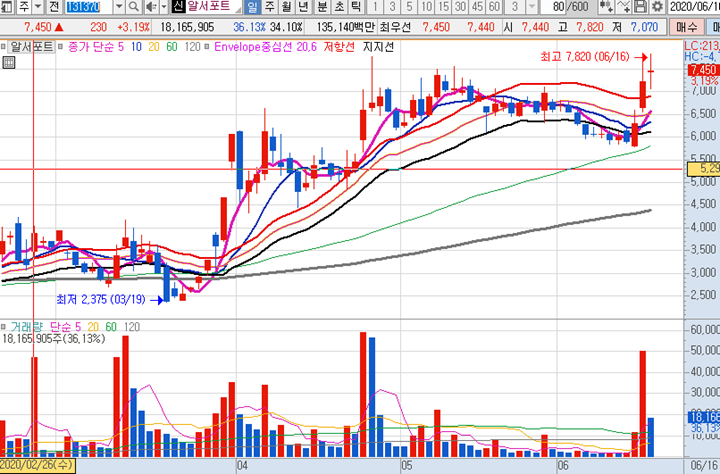Toggle square marker before 종가 단순 legend
Image resolution: width=720 pixels, height=474 pixels.
tap(61, 47)
